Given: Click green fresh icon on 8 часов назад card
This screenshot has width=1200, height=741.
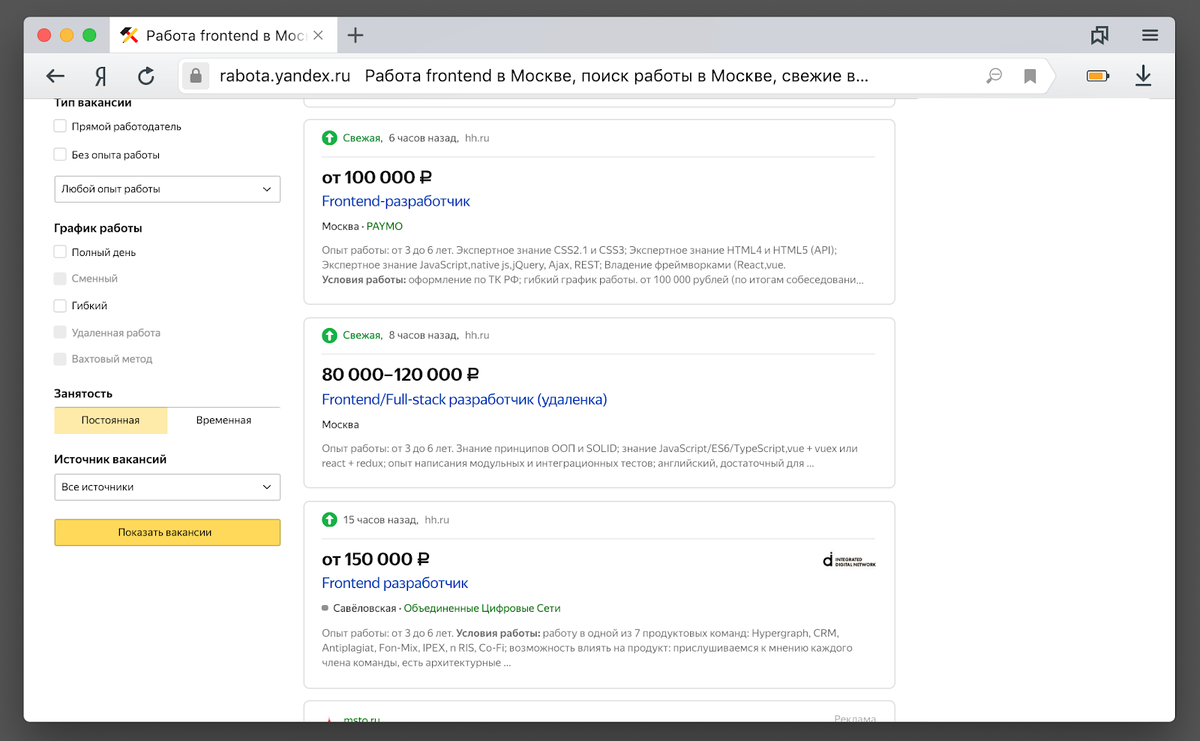Looking at the screenshot, I should 330,336.
